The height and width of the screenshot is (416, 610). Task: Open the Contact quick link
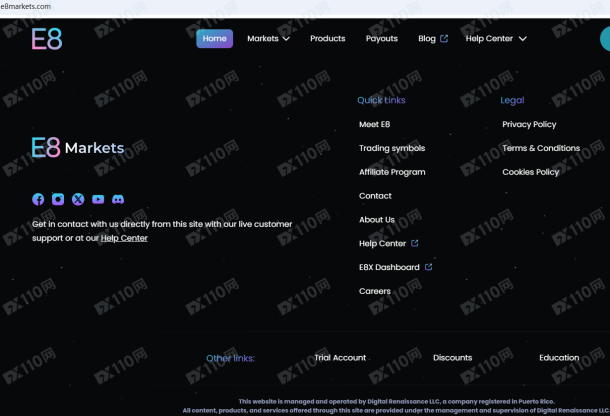375,196
